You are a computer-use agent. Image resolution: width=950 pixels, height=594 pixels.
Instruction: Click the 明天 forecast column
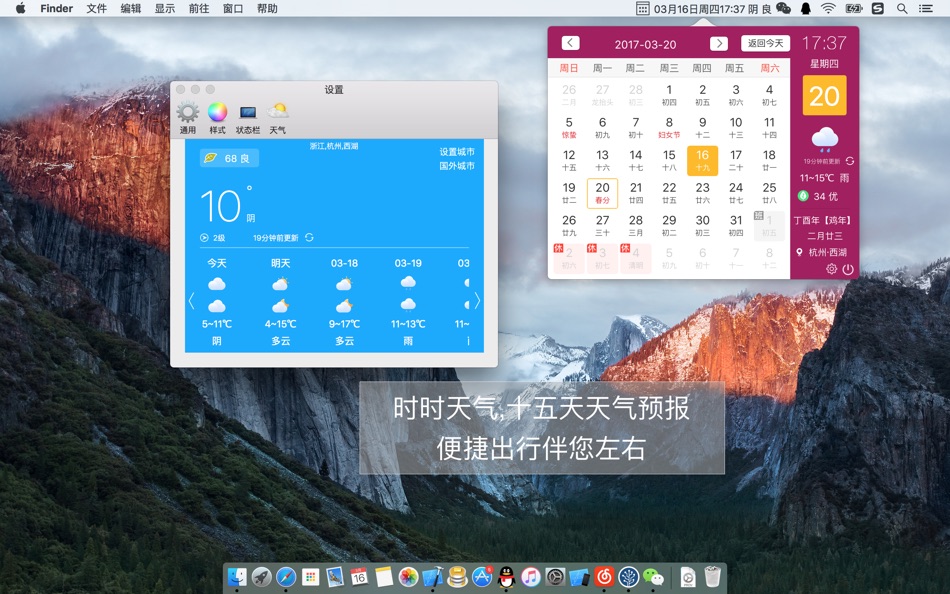pos(281,301)
